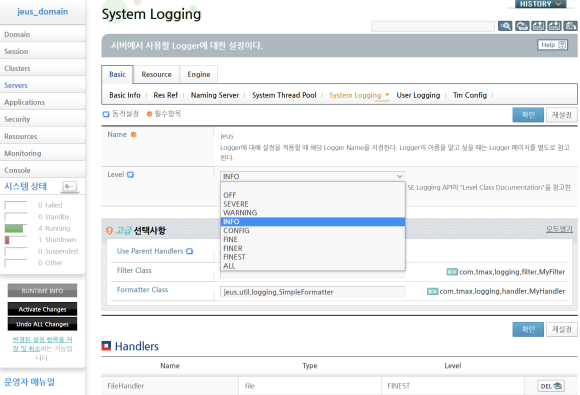
Task: Click the search magnifier icon
Action: [x=505, y=26]
